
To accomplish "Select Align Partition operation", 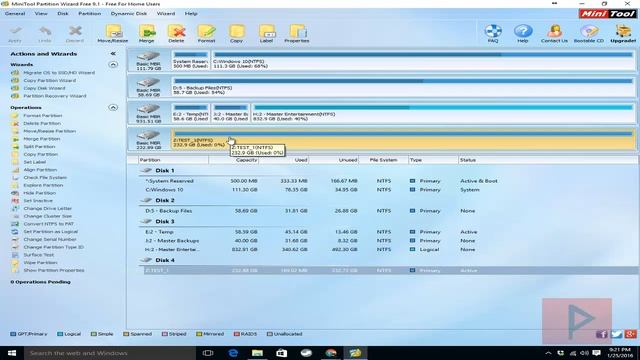I will tap(40, 170).
